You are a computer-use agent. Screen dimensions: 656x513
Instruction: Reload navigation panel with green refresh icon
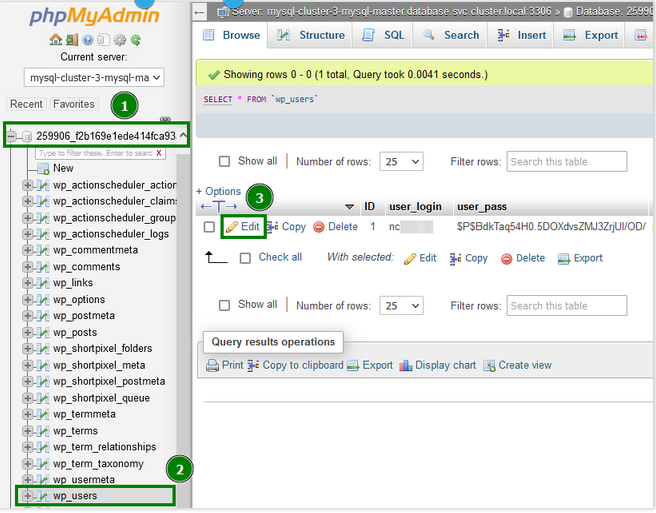coord(136,40)
